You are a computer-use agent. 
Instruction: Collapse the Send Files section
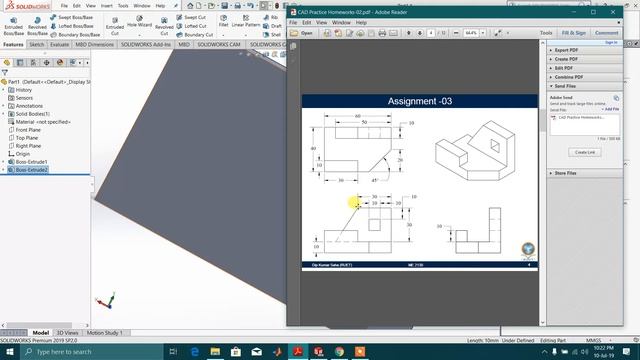pyautogui.click(x=584, y=86)
